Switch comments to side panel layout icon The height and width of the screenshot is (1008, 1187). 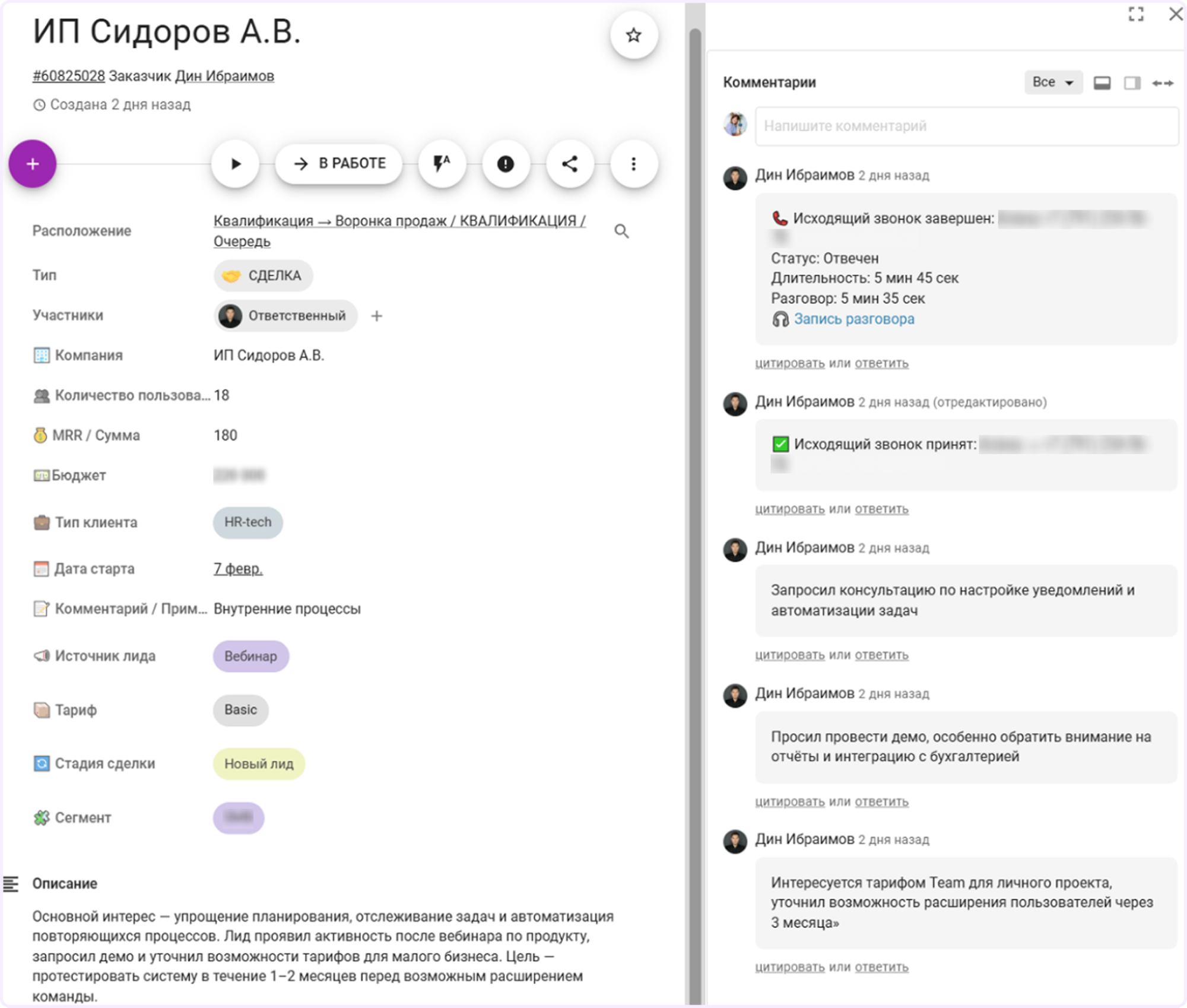[x=1132, y=83]
